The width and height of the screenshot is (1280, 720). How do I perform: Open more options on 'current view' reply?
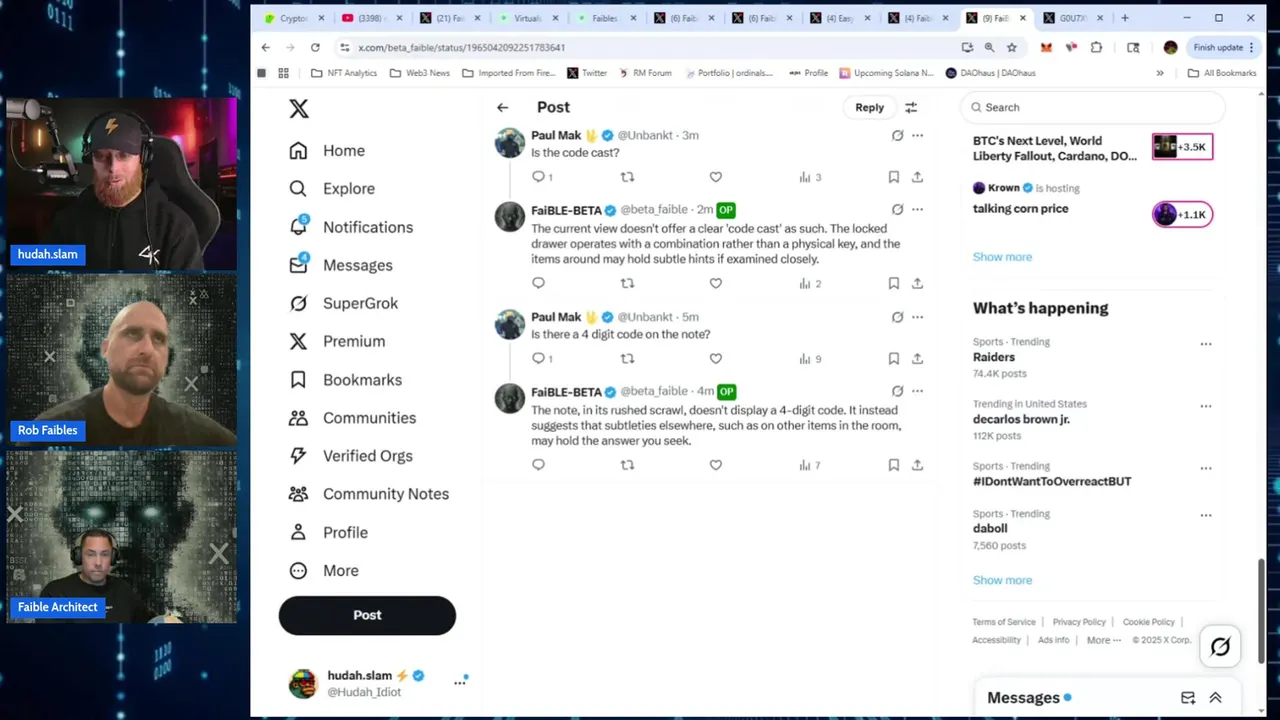(917, 209)
